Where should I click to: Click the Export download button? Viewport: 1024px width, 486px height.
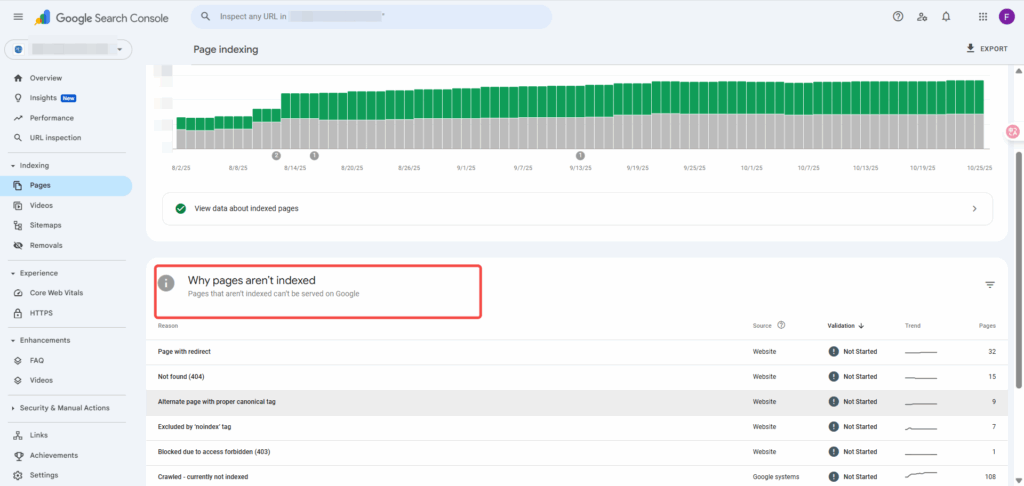point(986,48)
